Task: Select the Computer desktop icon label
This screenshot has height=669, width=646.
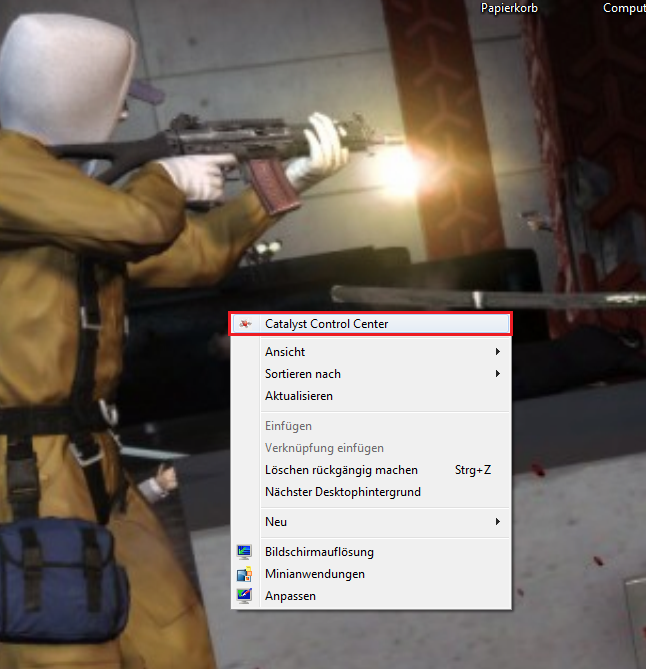Action: (624, 8)
